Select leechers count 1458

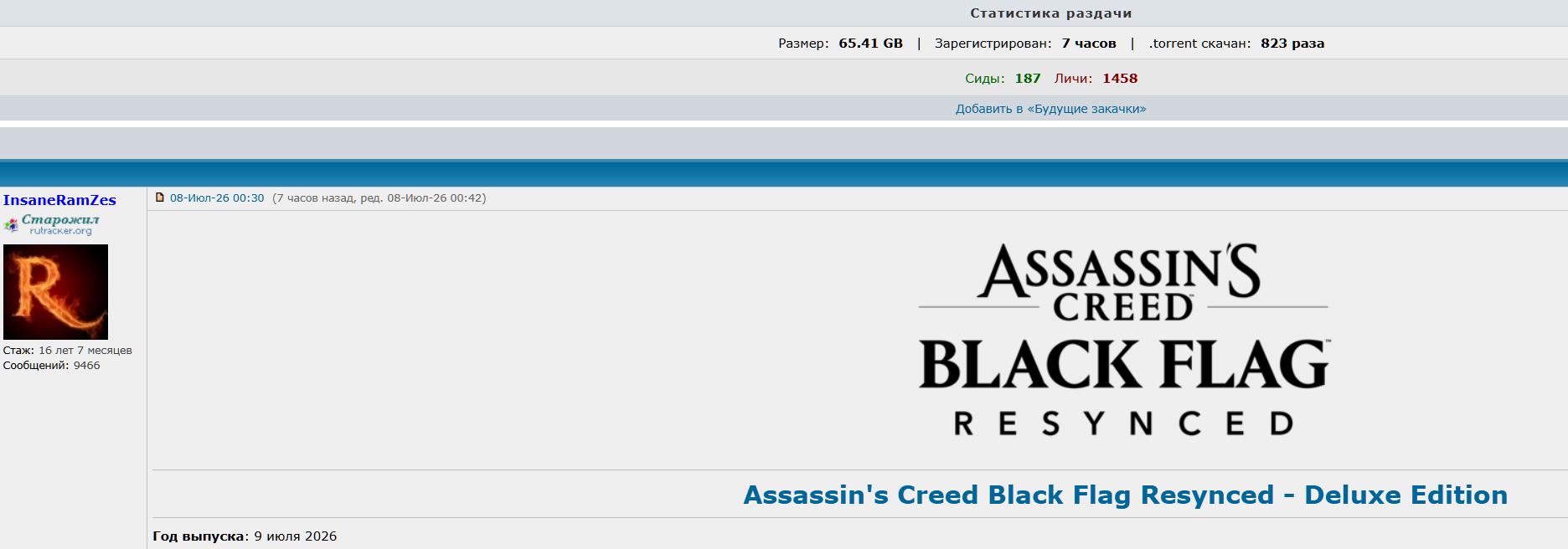(x=1120, y=79)
